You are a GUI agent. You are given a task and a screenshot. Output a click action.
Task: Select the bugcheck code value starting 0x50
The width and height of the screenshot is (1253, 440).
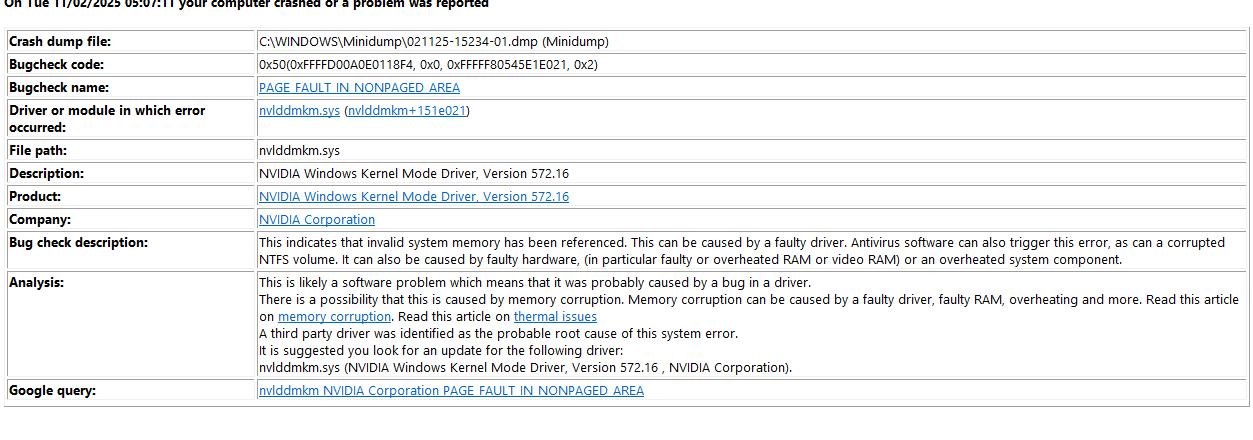click(x=428, y=65)
